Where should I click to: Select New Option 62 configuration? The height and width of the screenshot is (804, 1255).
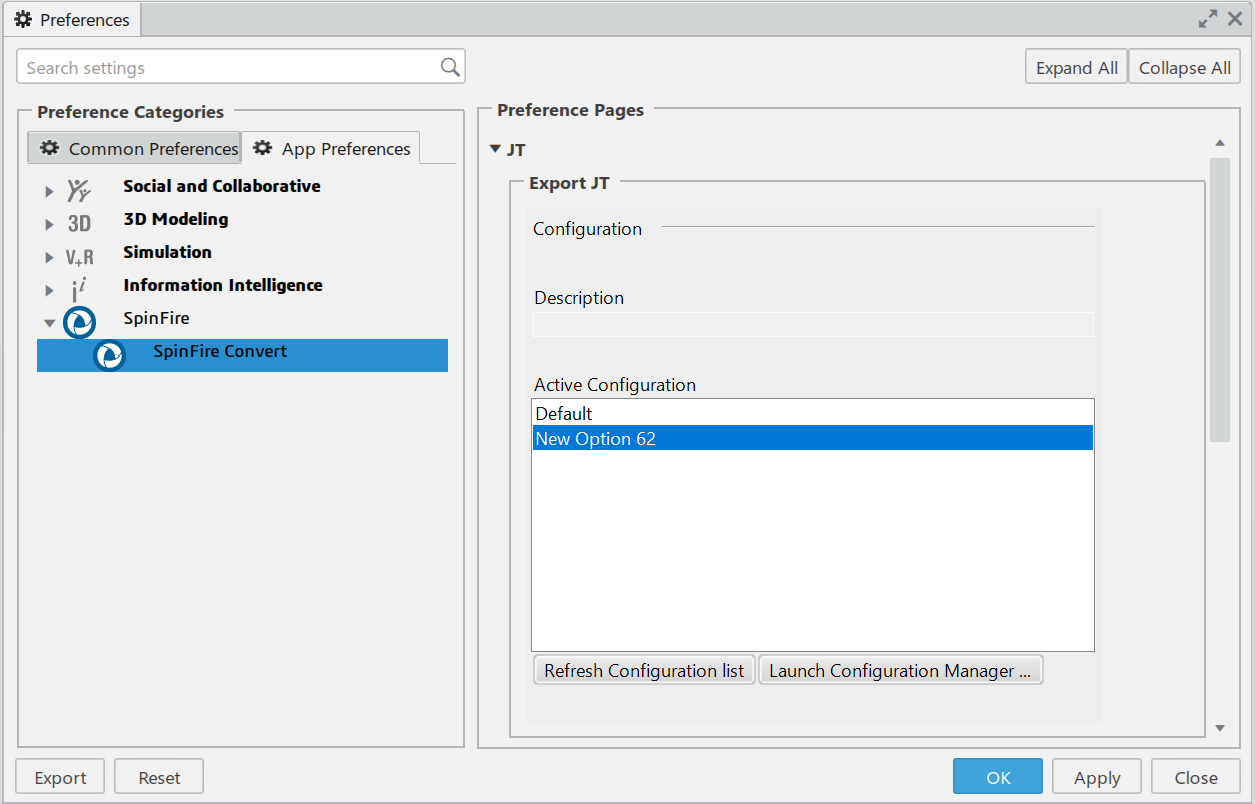[813, 438]
